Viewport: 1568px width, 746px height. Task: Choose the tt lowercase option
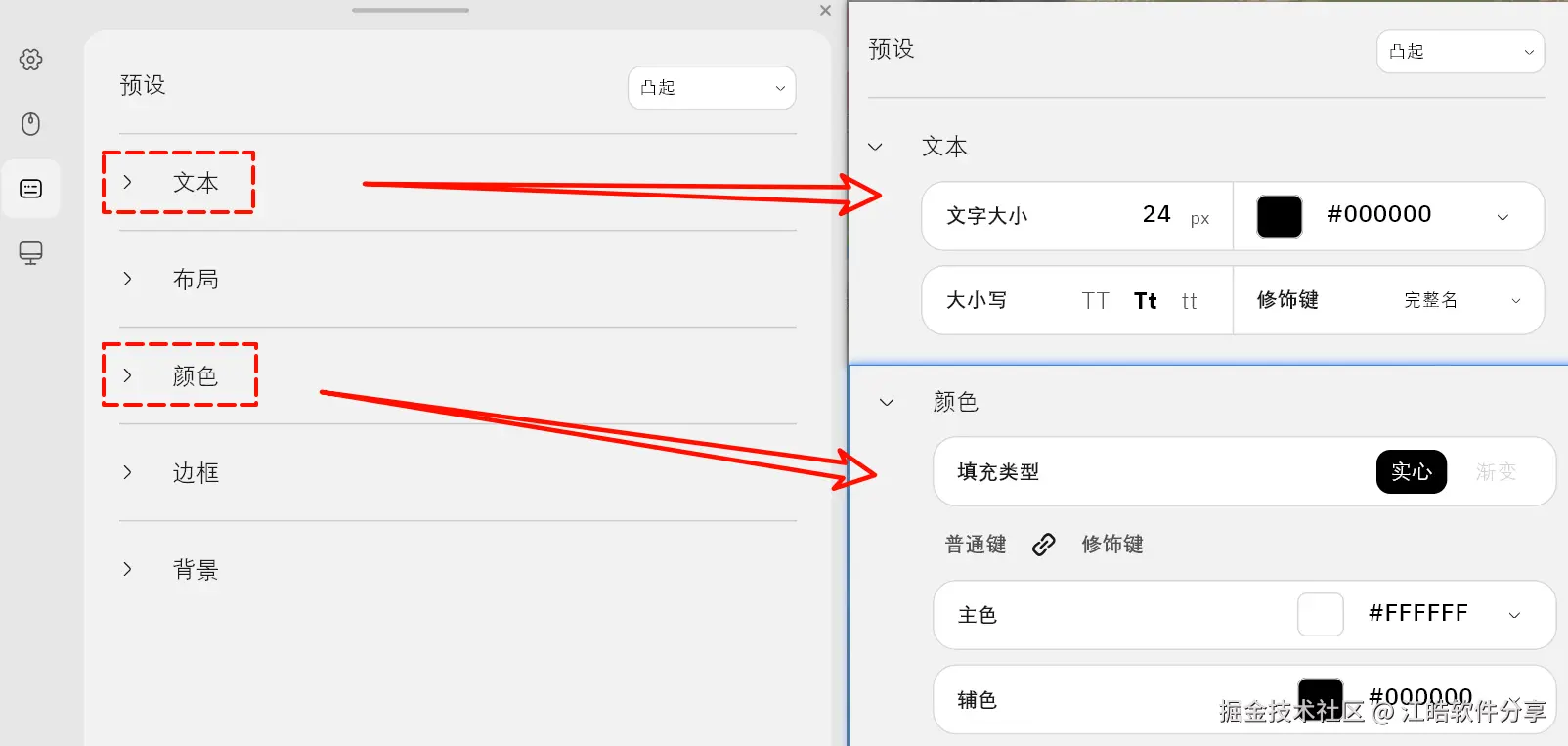click(1189, 301)
